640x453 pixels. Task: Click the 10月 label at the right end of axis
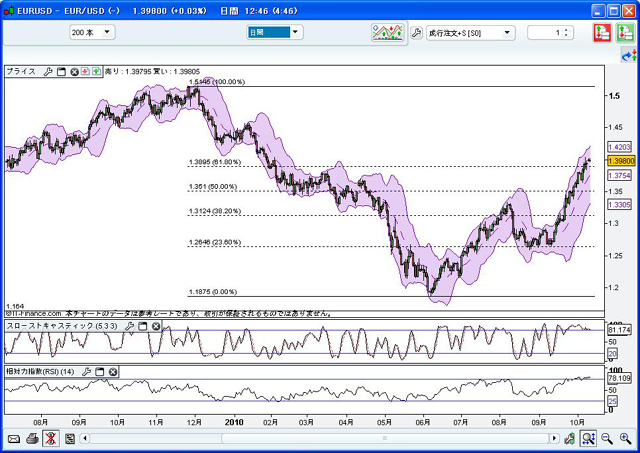577,422
